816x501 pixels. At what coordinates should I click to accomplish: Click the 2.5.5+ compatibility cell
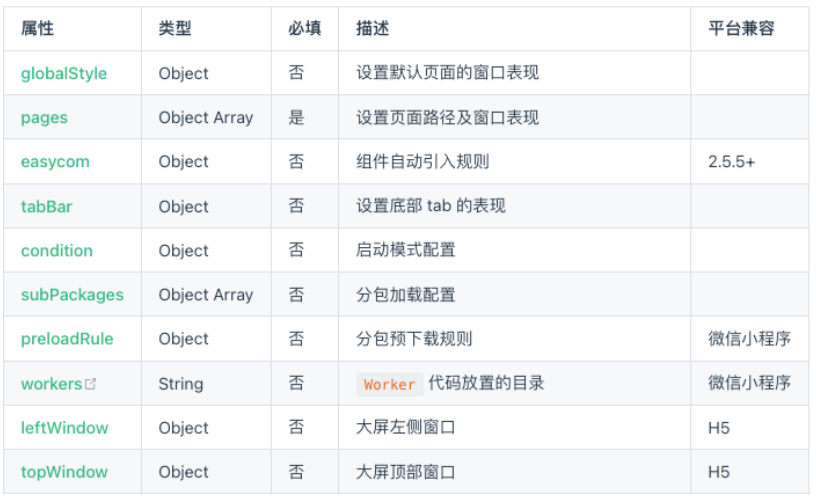click(731, 162)
